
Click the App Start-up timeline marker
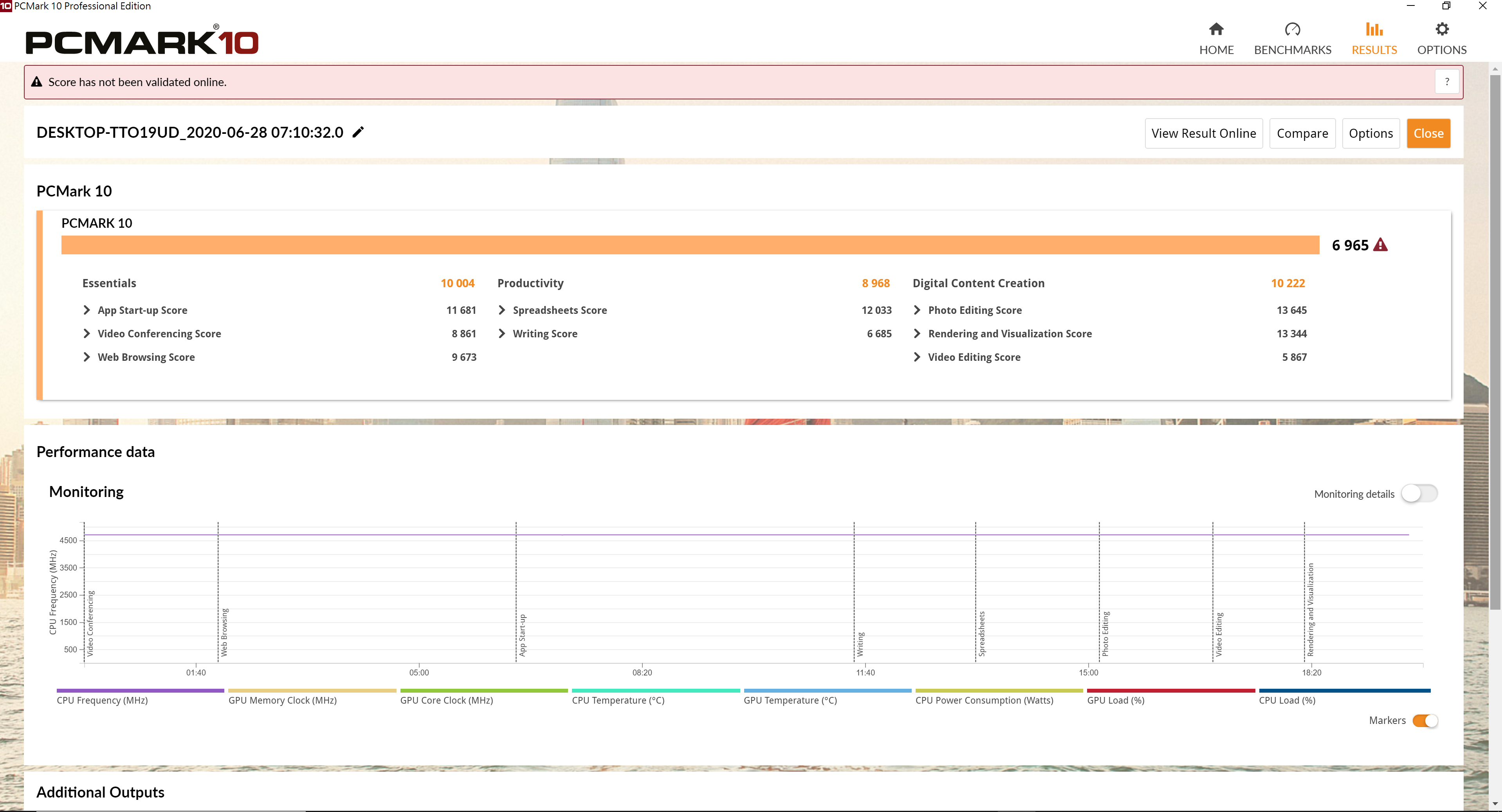click(523, 635)
